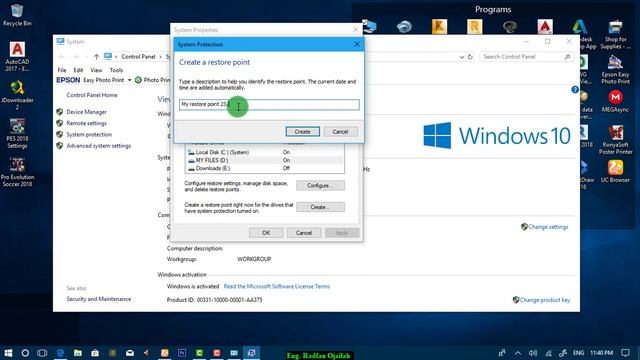Click the blue help question mark icon in System window
Viewport: 640px width, 360px height.
tap(575, 89)
